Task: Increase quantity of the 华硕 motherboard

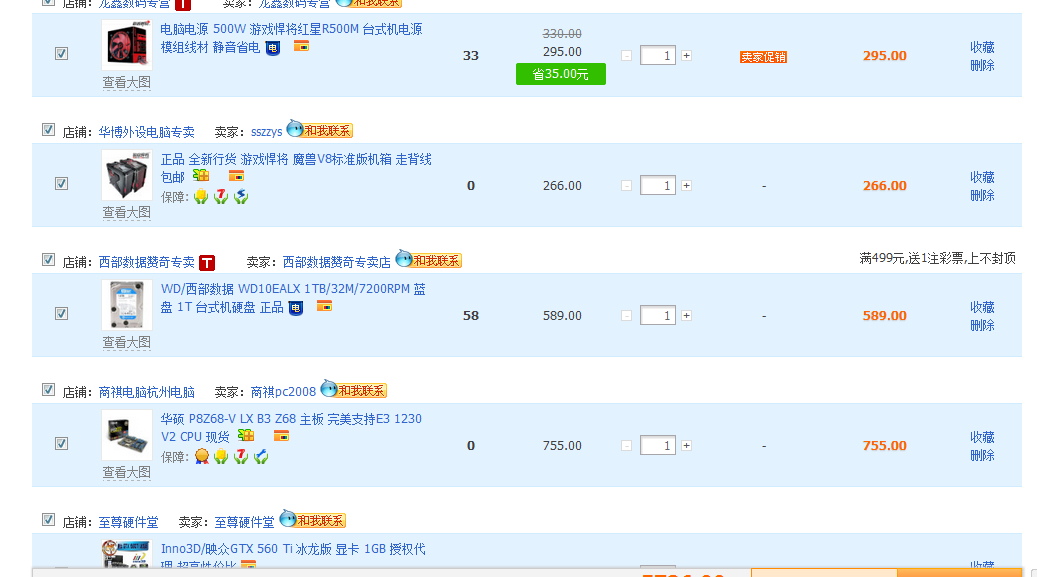Action: [x=686, y=445]
